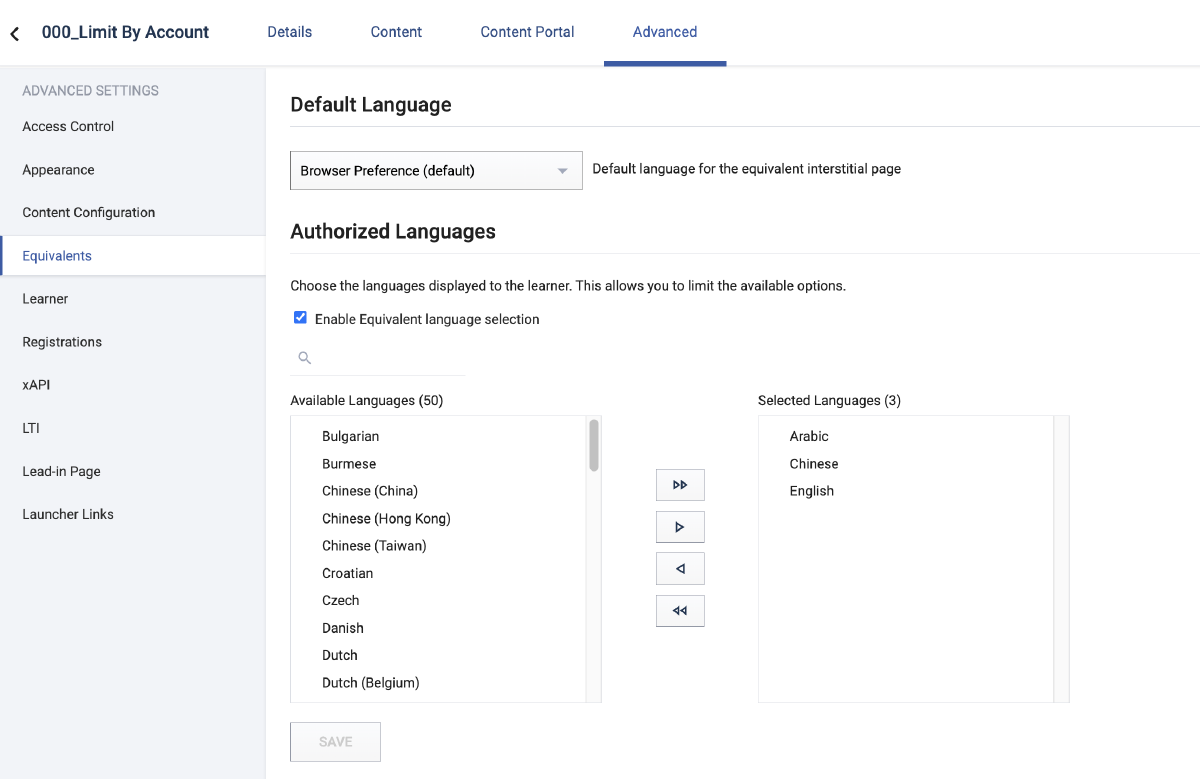The height and width of the screenshot is (779, 1200).
Task: Click Available Languages scrollbar thumb
Action: [594, 445]
